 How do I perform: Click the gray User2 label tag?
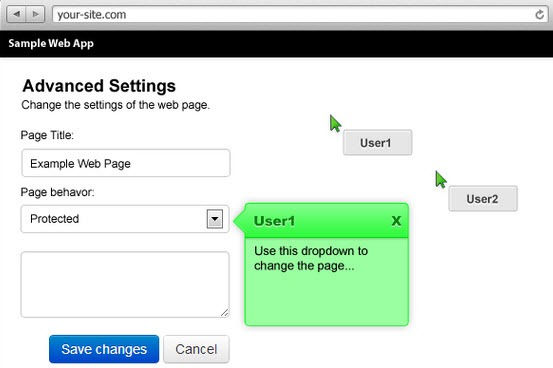coord(483,199)
